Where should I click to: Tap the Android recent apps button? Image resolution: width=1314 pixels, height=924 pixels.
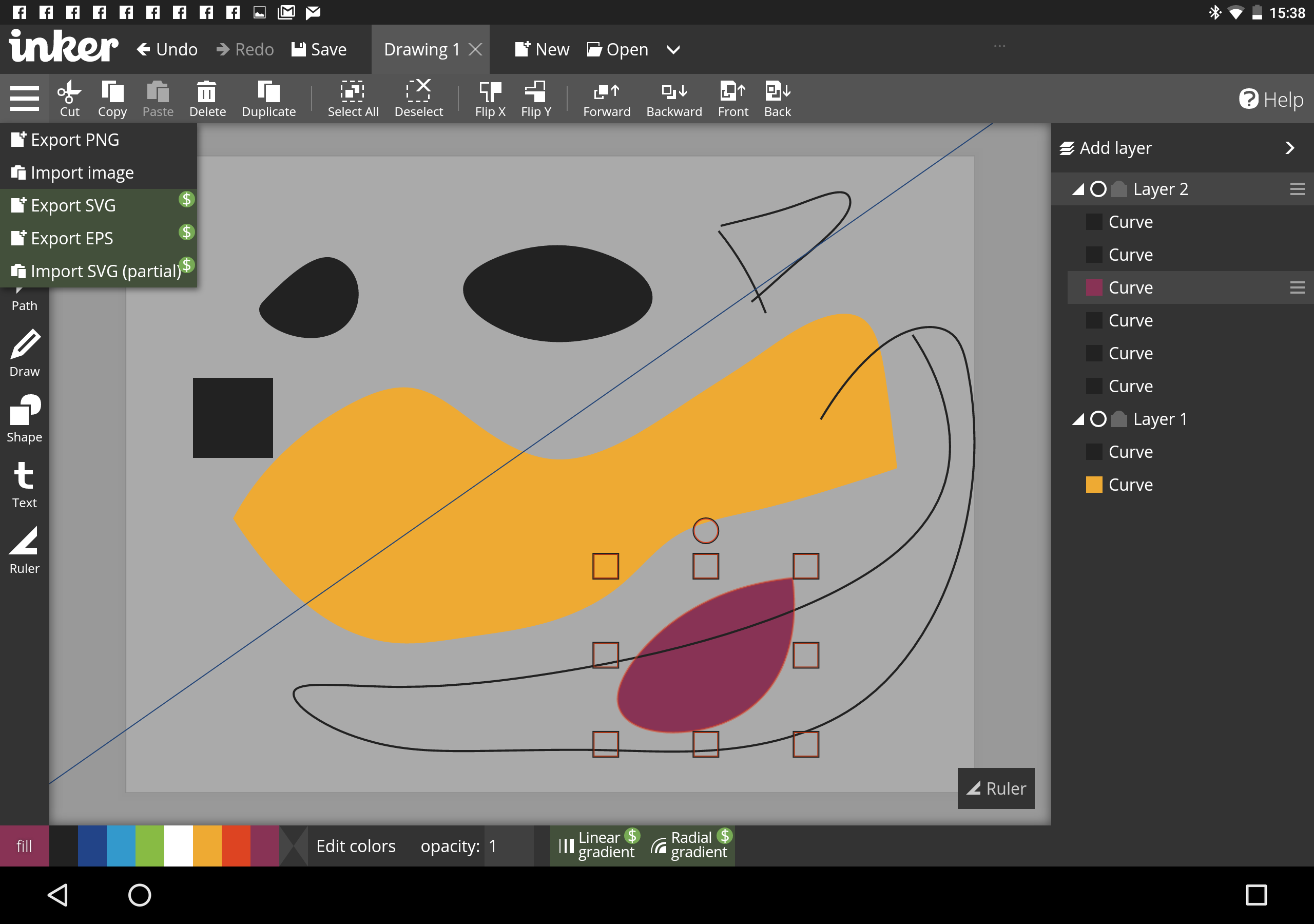click(x=1256, y=895)
